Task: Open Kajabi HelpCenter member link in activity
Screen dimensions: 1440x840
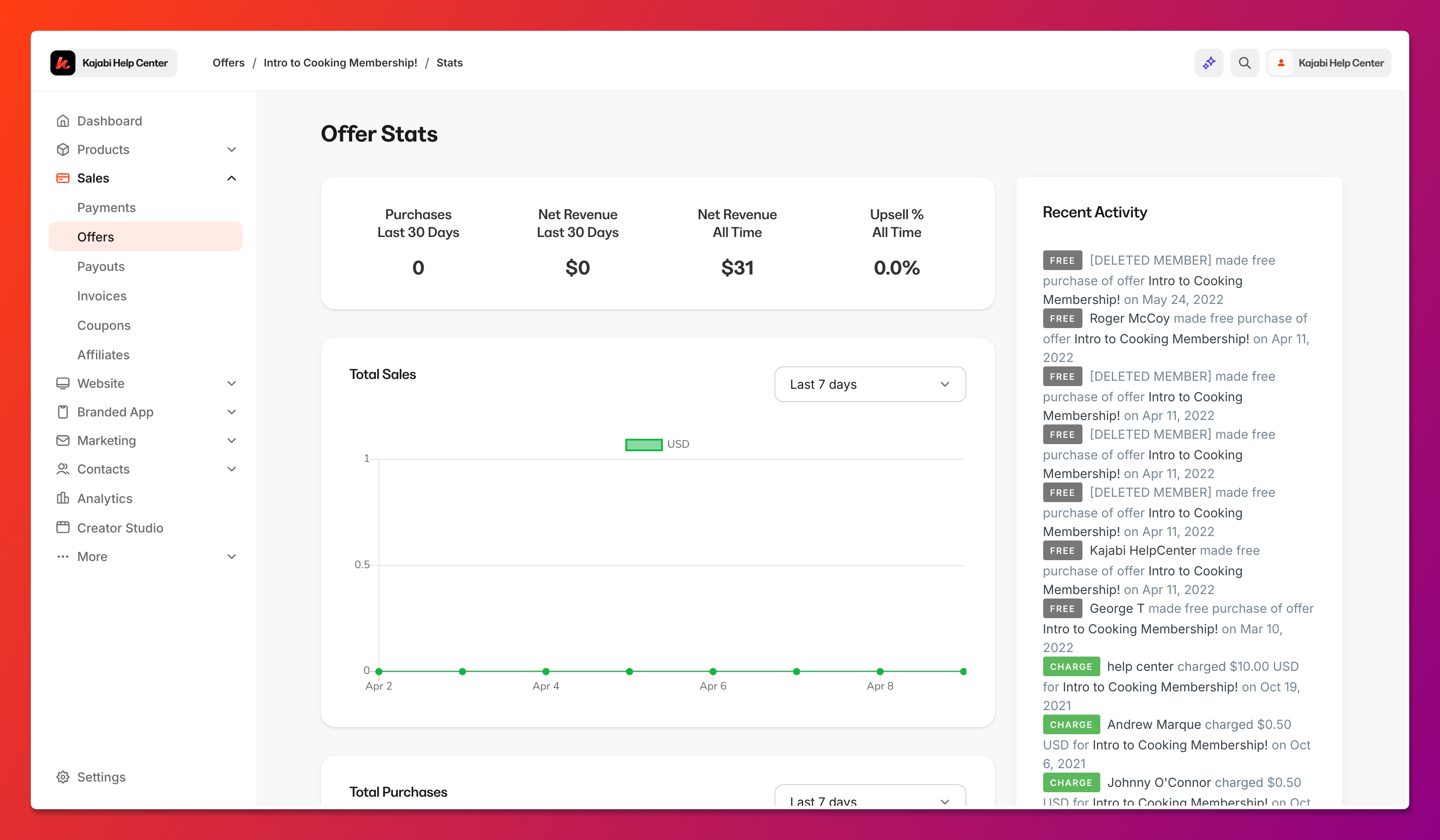Action: pyautogui.click(x=1142, y=550)
